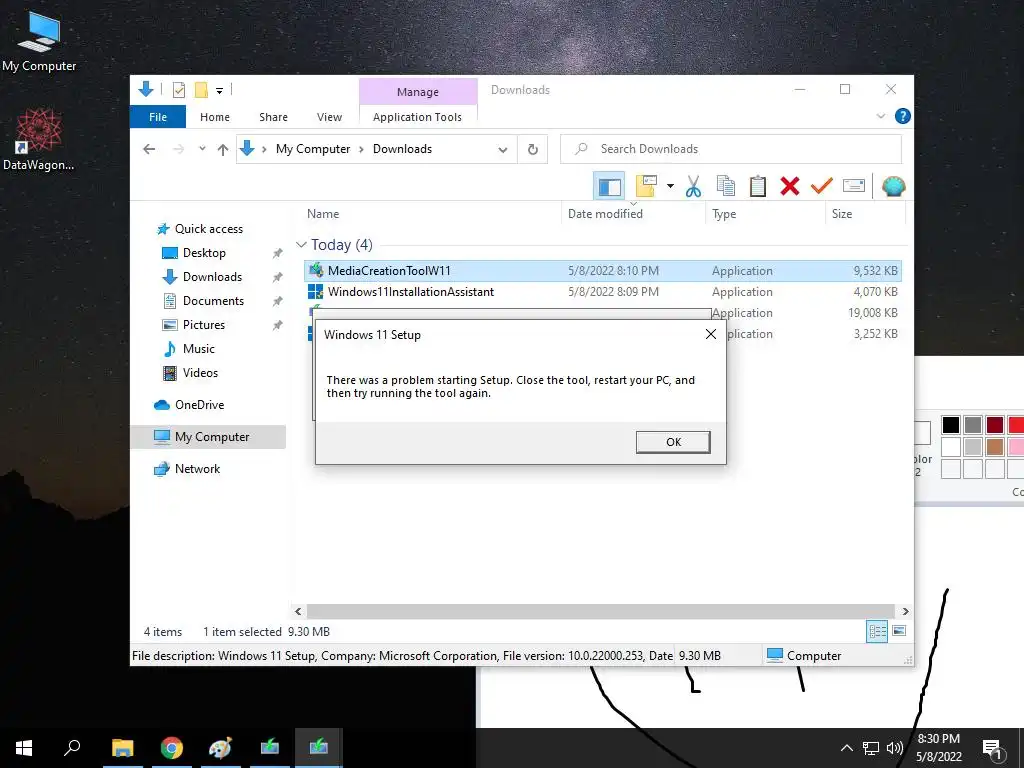This screenshot has height=768, width=1024.
Task: Click the Cut scissors toolbar icon
Action: (x=694, y=187)
